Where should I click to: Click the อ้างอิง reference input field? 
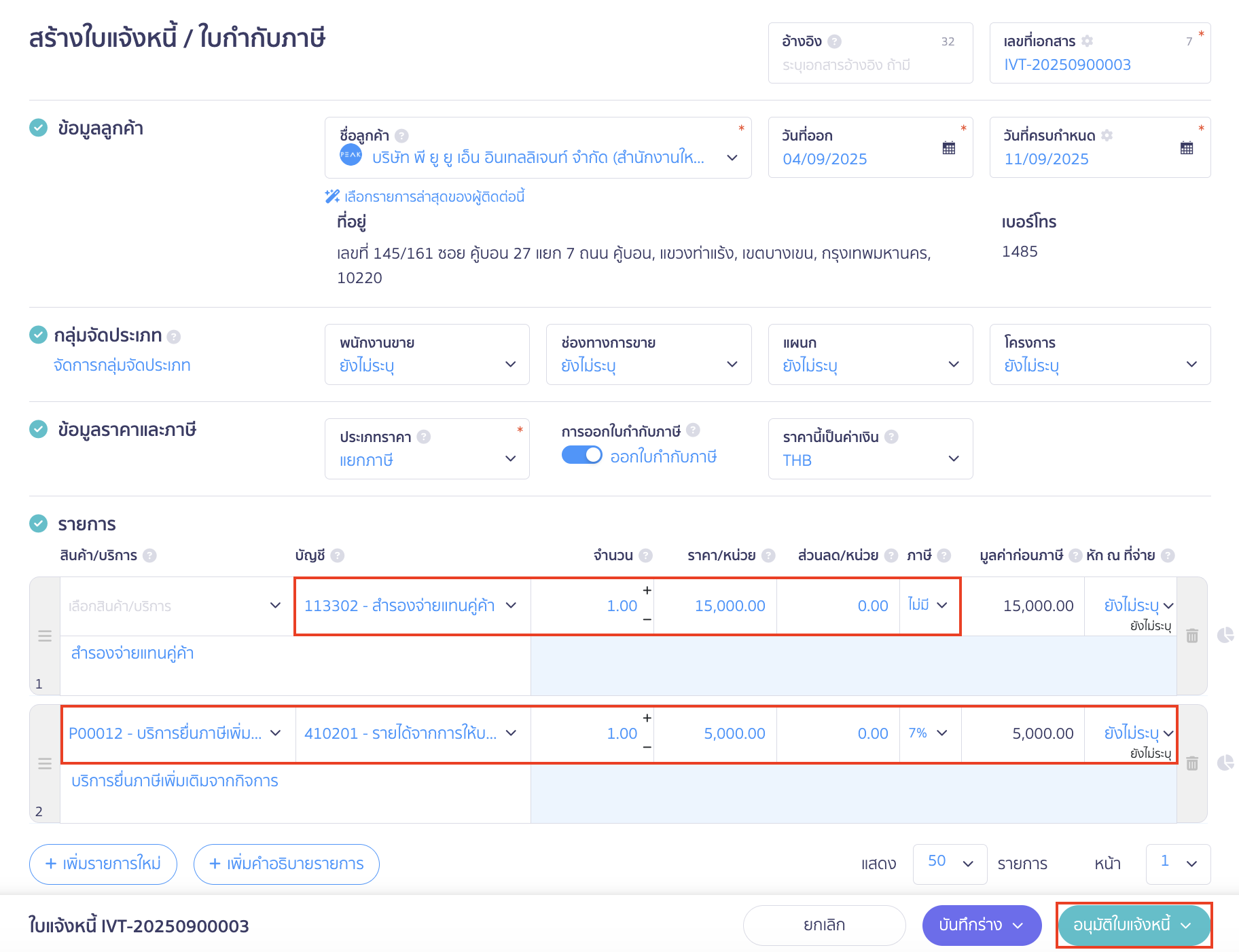pyautogui.click(x=863, y=65)
